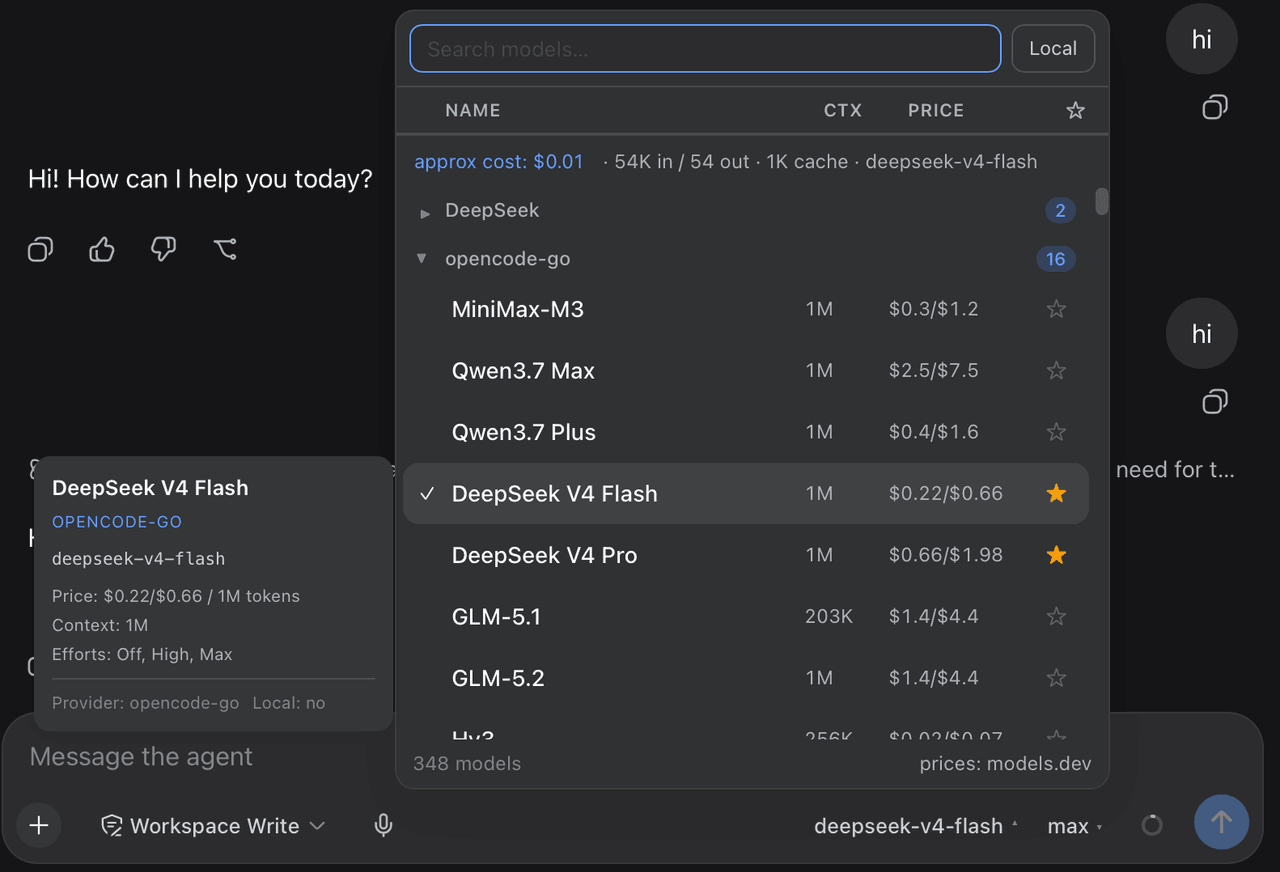This screenshot has width=1280, height=872.
Task: Star the MiniMax-M3 model
Action: (1056, 309)
